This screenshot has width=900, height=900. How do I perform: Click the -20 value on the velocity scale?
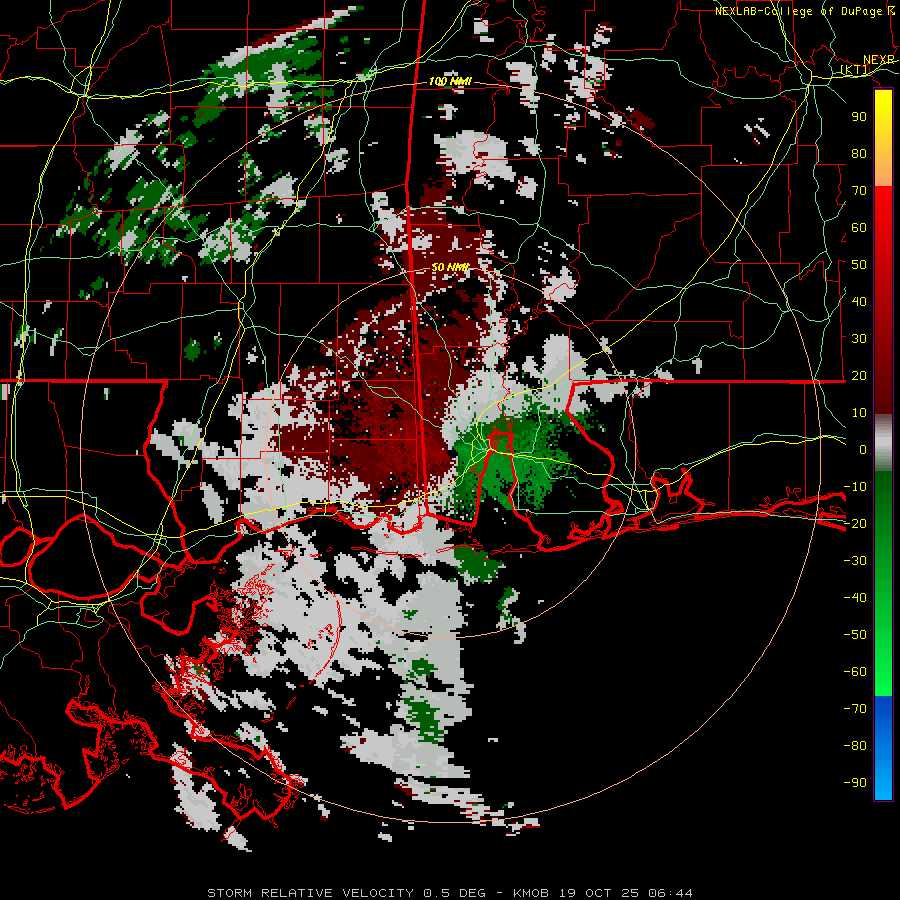tap(855, 523)
